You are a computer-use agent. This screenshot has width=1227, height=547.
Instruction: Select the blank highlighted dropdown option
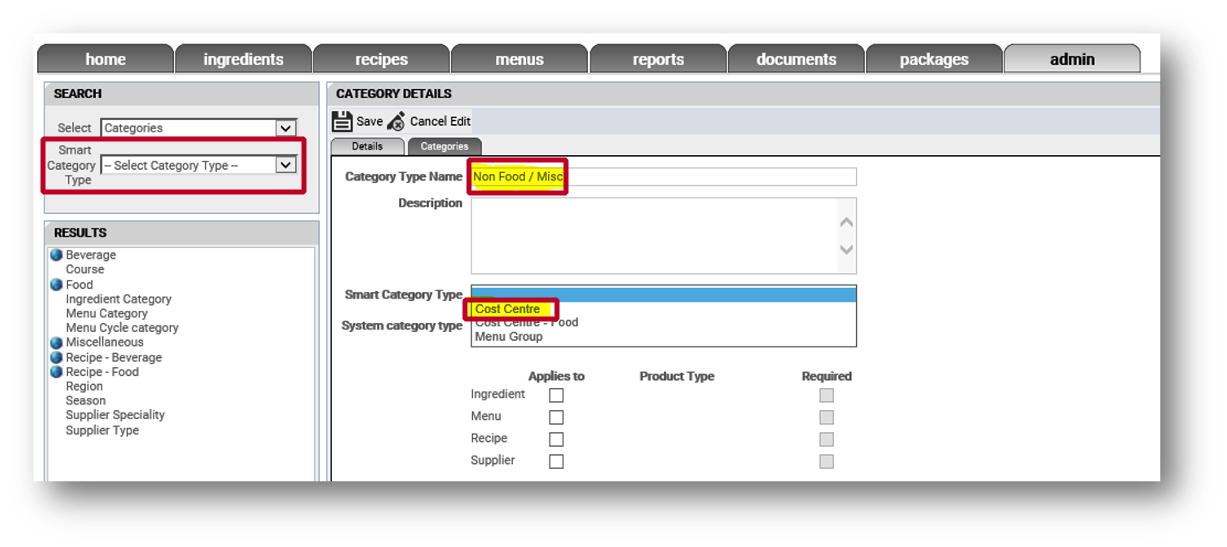[x=664, y=295]
